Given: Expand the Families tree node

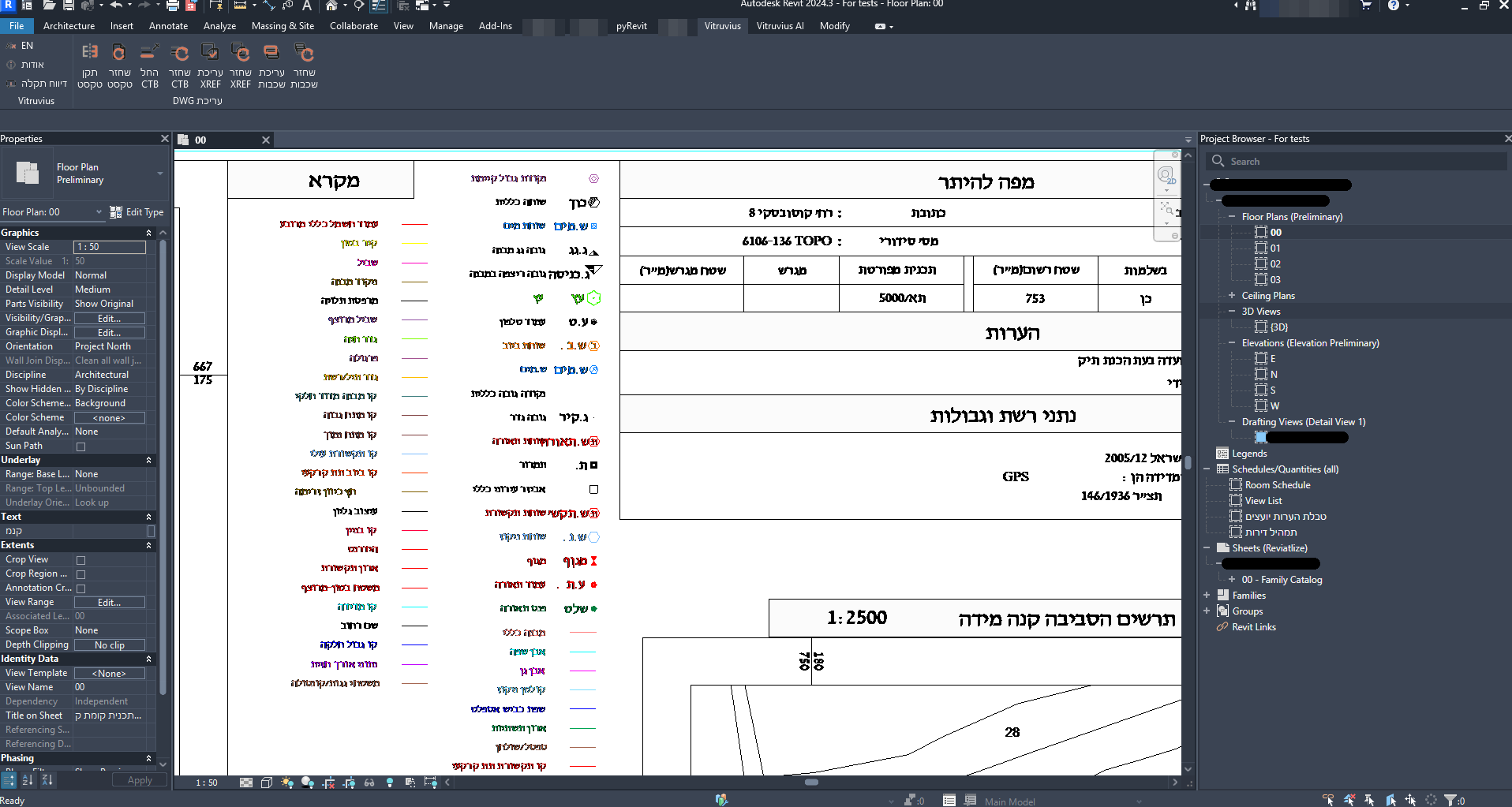Looking at the screenshot, I should [1207, 596].
